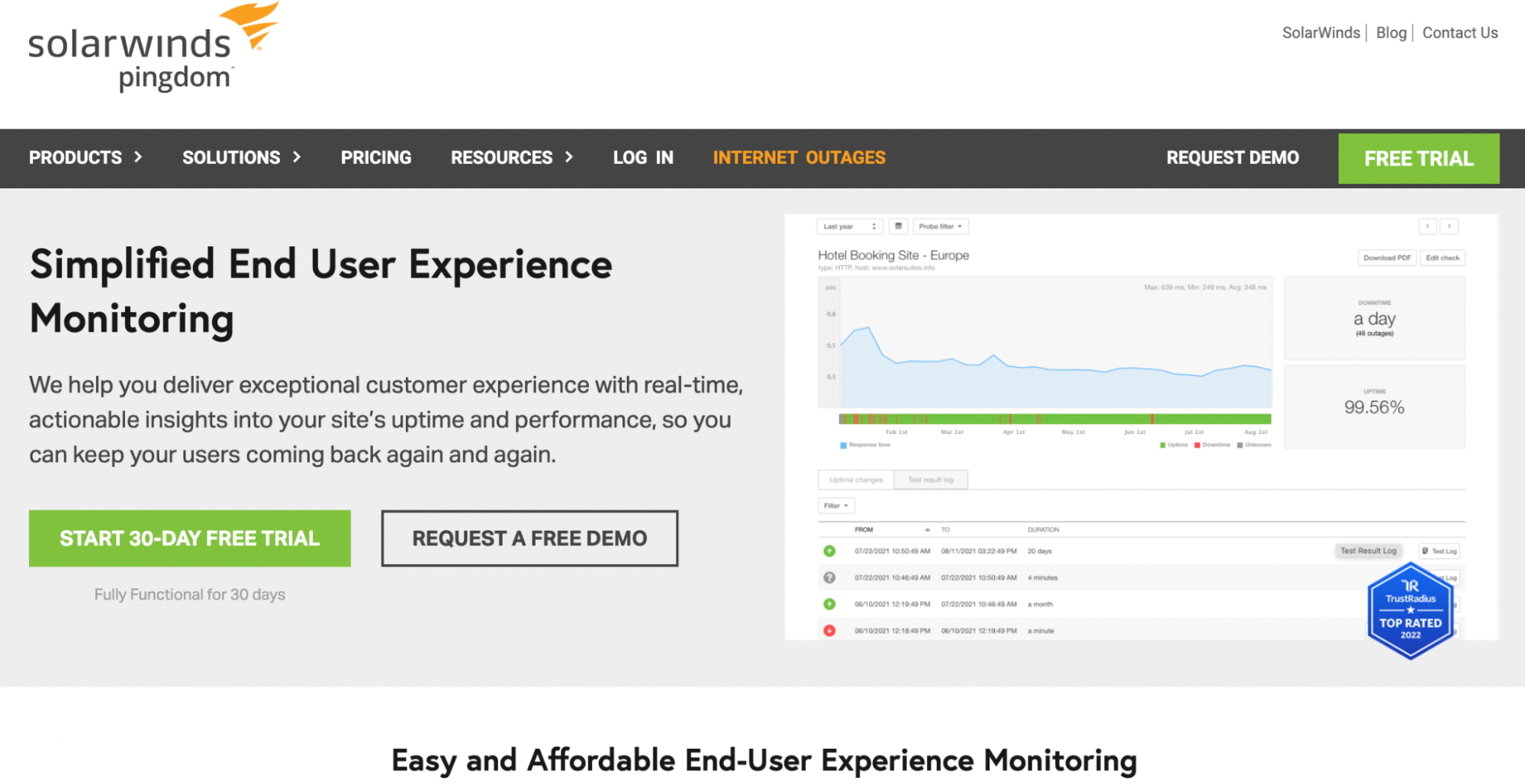Click the response time chart area
This screenshot has width=1525, height=784.
tap(1045, 342)
